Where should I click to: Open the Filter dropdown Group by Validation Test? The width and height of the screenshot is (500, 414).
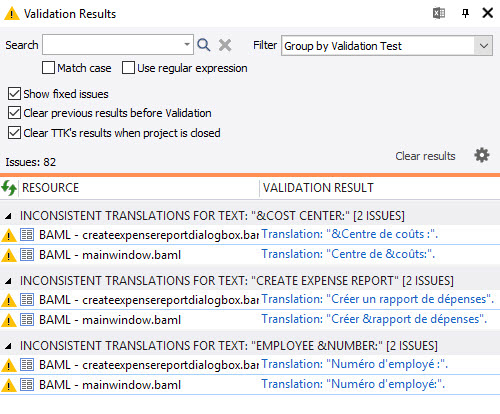pyautogui.click(x=387, y=46)
